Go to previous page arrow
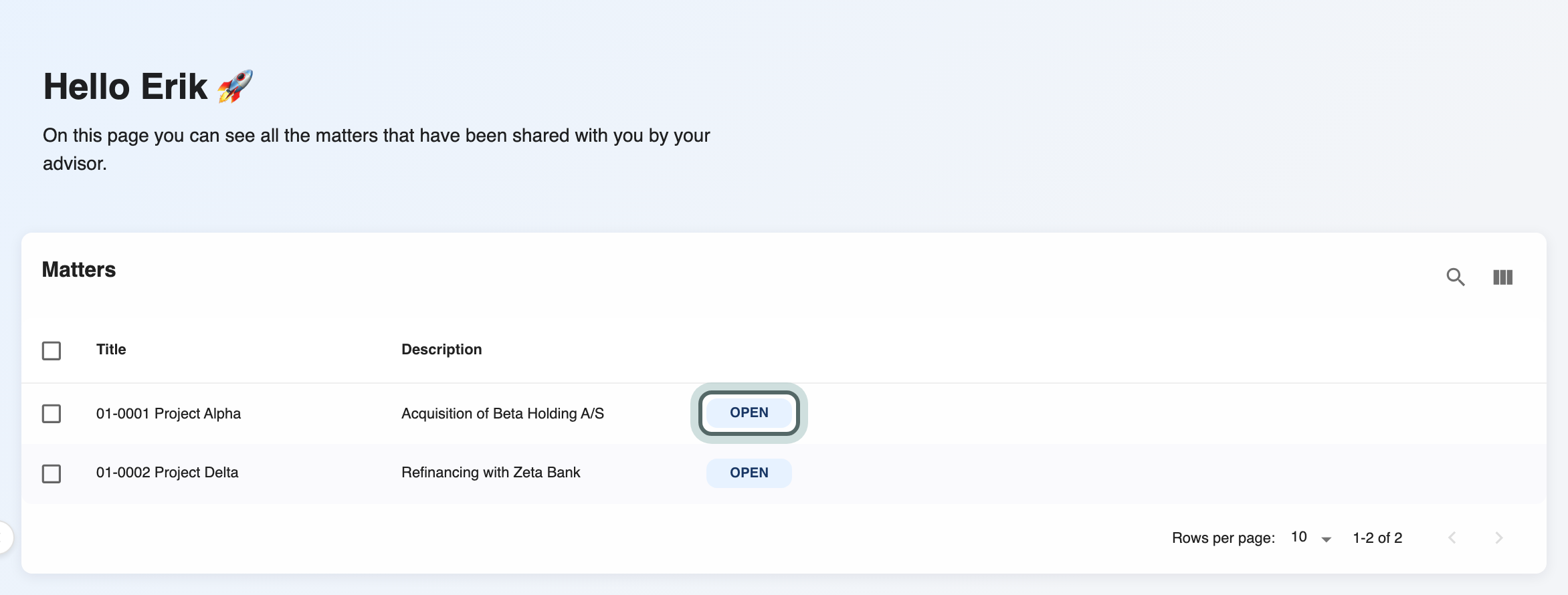This screenshot has width=1568, height=595. [x=1452, y=538]
